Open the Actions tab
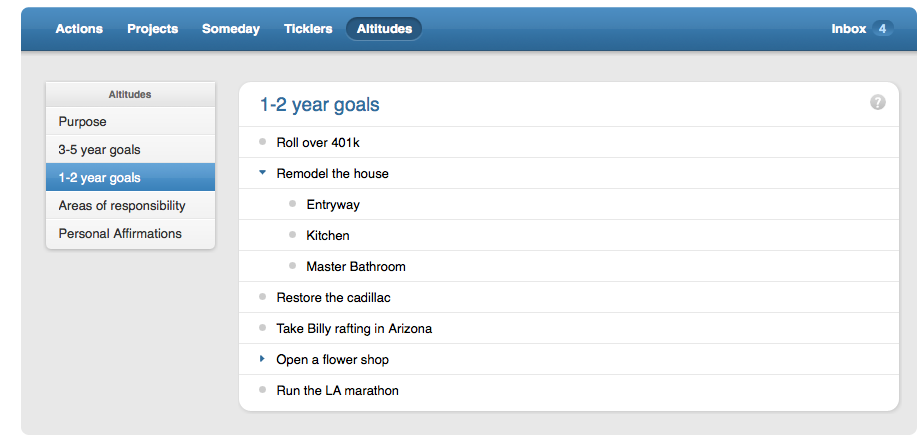 79,29
